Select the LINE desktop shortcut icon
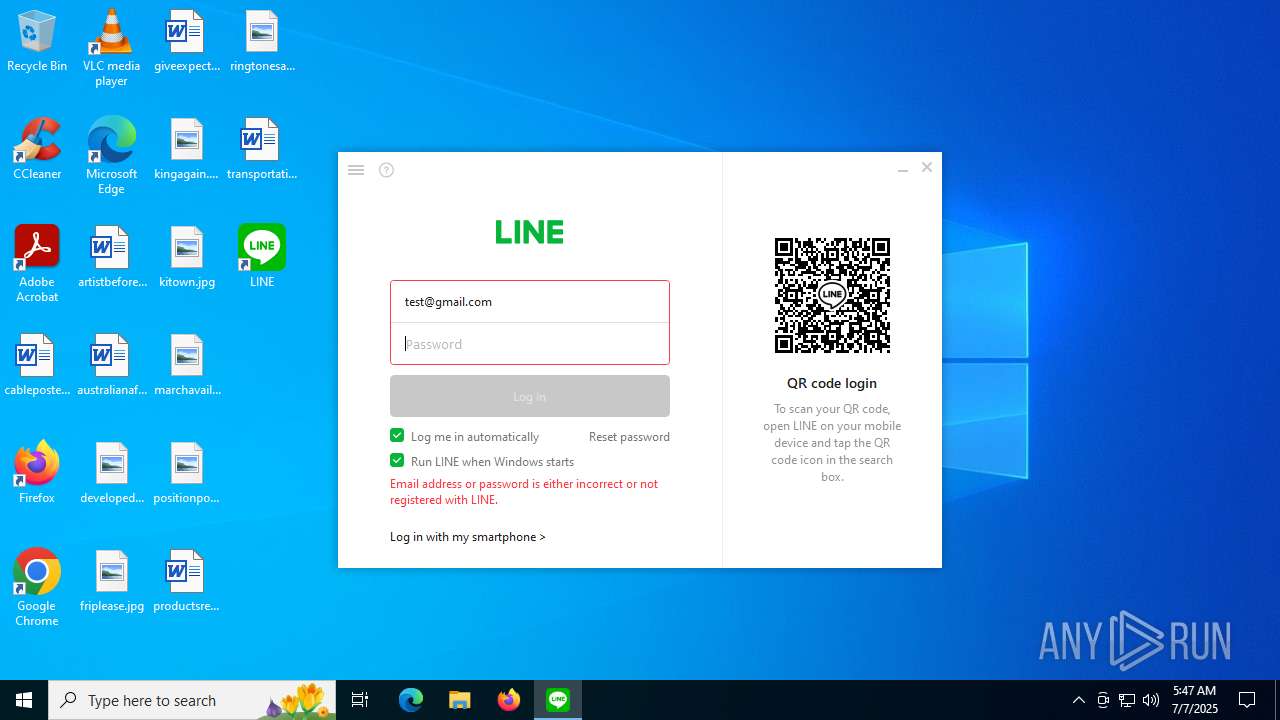The image size is (1280, 720). coord(262,258)
